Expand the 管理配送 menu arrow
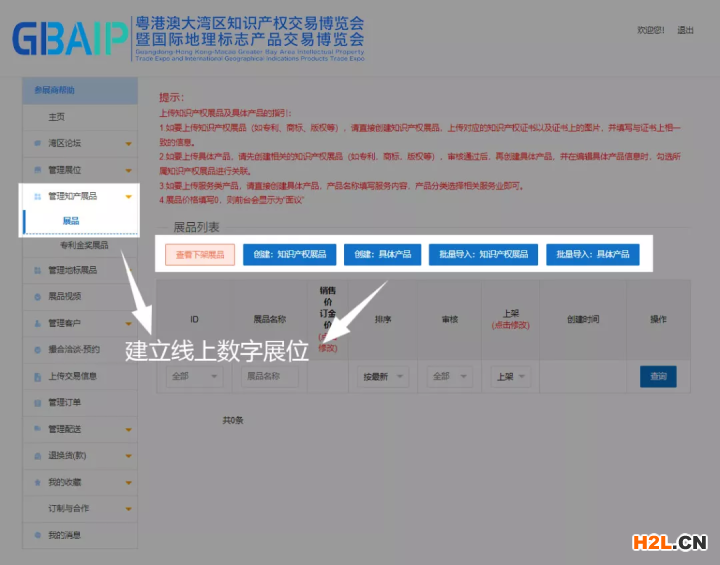The image size is (720, 565). (x=129, y=429)
